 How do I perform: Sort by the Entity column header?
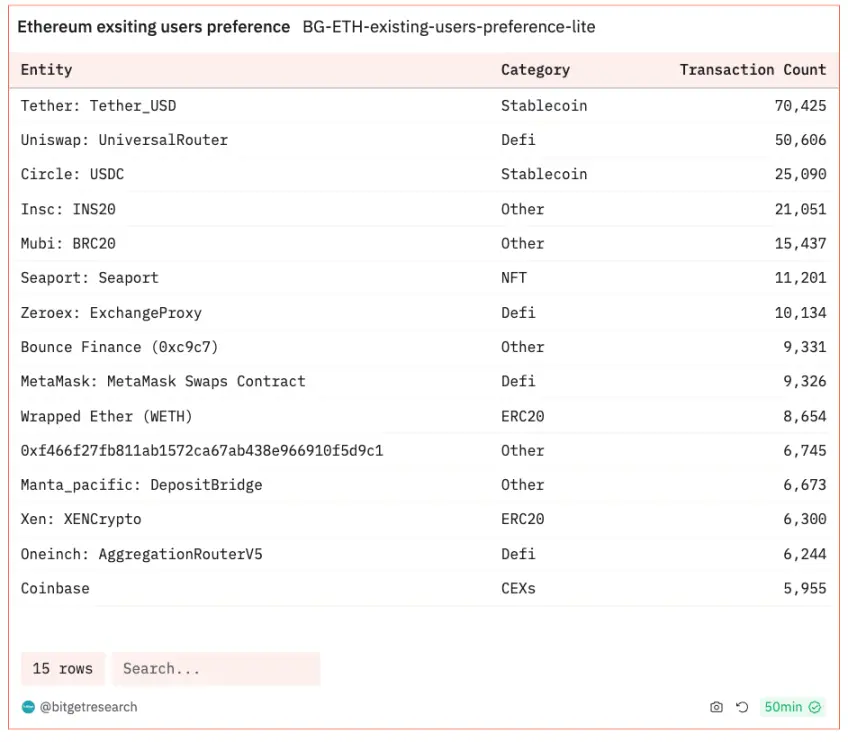pos(47,70)
